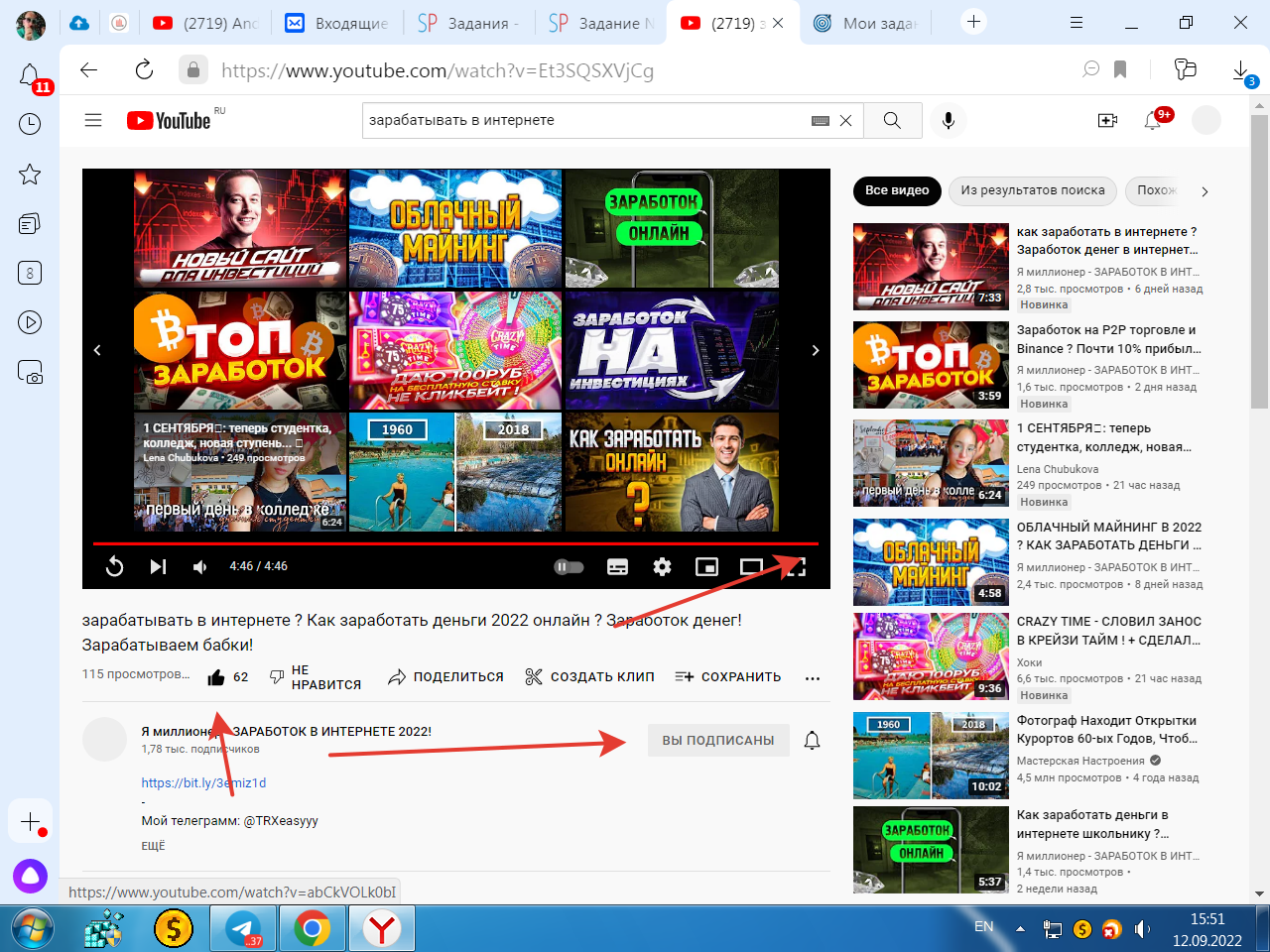The image size is (1270, 952).
Task: Open Windows Start menu
Action: pos(33,929)
